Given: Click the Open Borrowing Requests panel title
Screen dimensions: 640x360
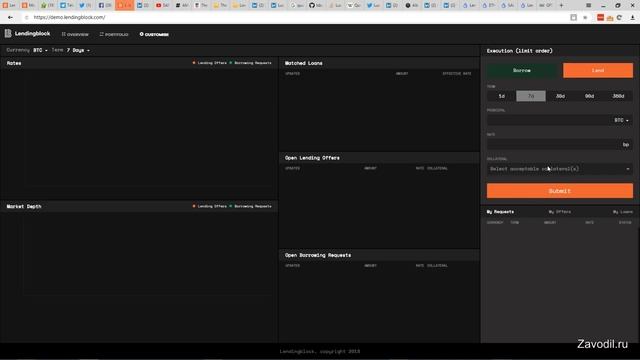Looking at the screenshot, I should click(318, 255).
